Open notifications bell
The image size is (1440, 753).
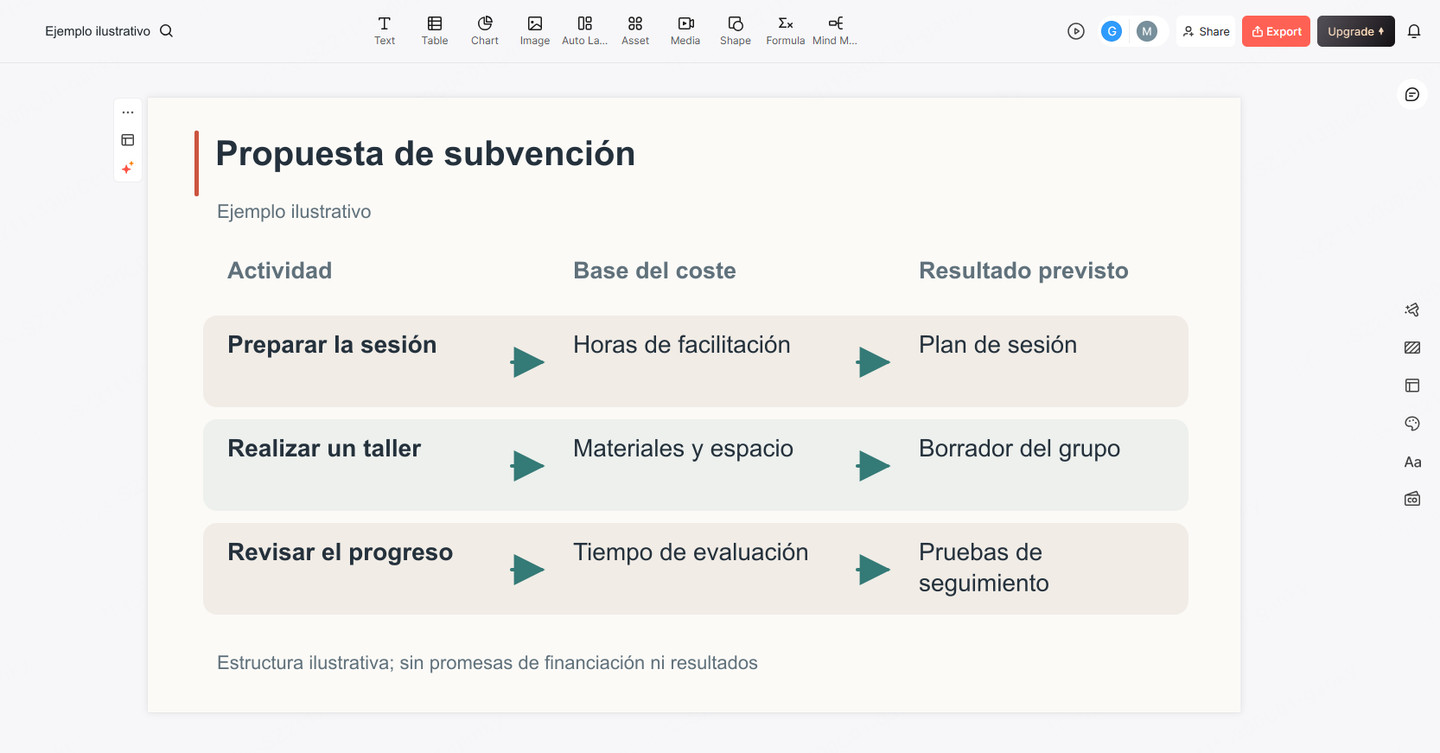[x=1414, y=31]
